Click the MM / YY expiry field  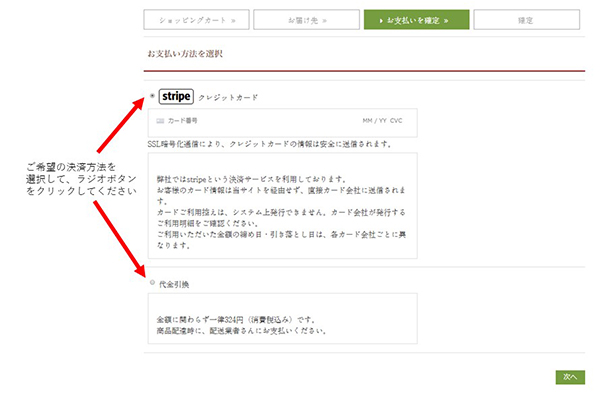374,121
